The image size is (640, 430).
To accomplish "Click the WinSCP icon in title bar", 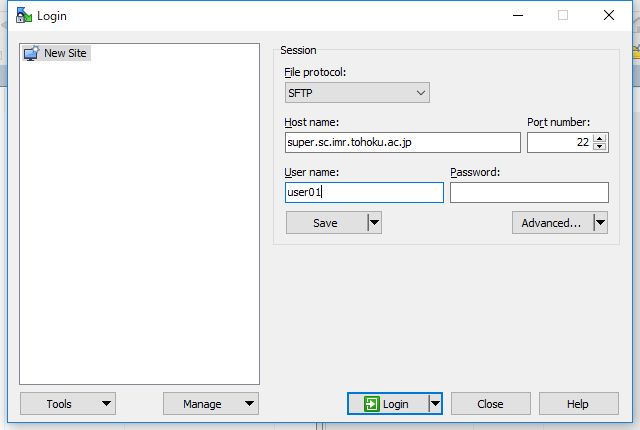I will (x=24, y=16).
